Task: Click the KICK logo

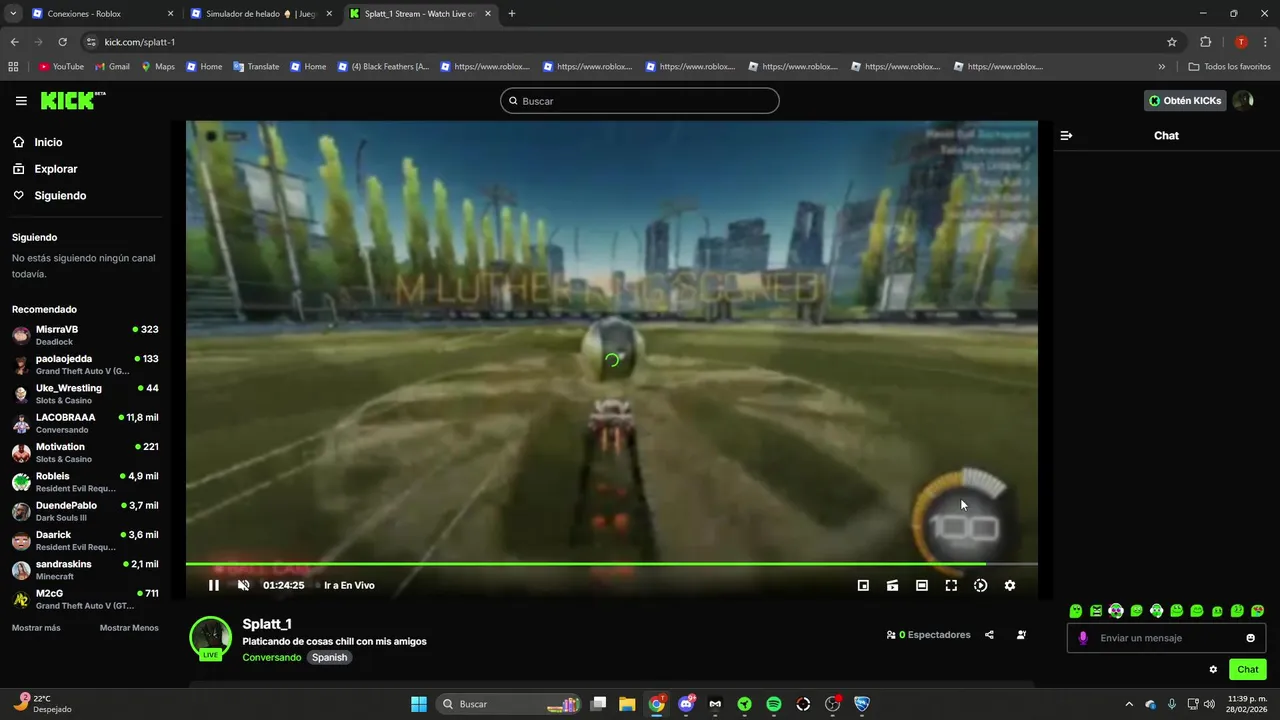Action: 72,100
